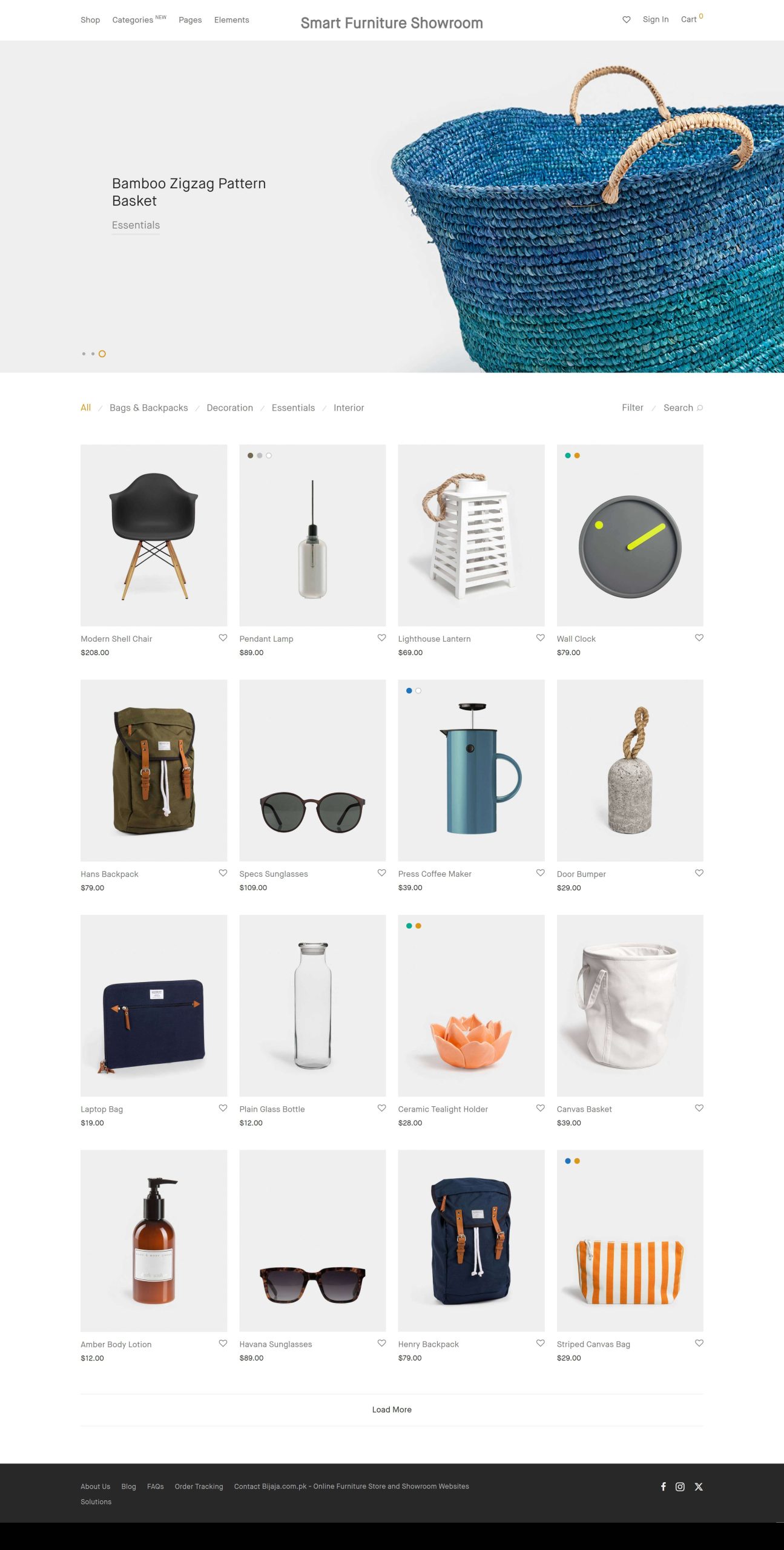The height and width of the screenshot is (1550, 784).
Task: Click the heart icon beside Wall Clock
Action: (699, 638)
